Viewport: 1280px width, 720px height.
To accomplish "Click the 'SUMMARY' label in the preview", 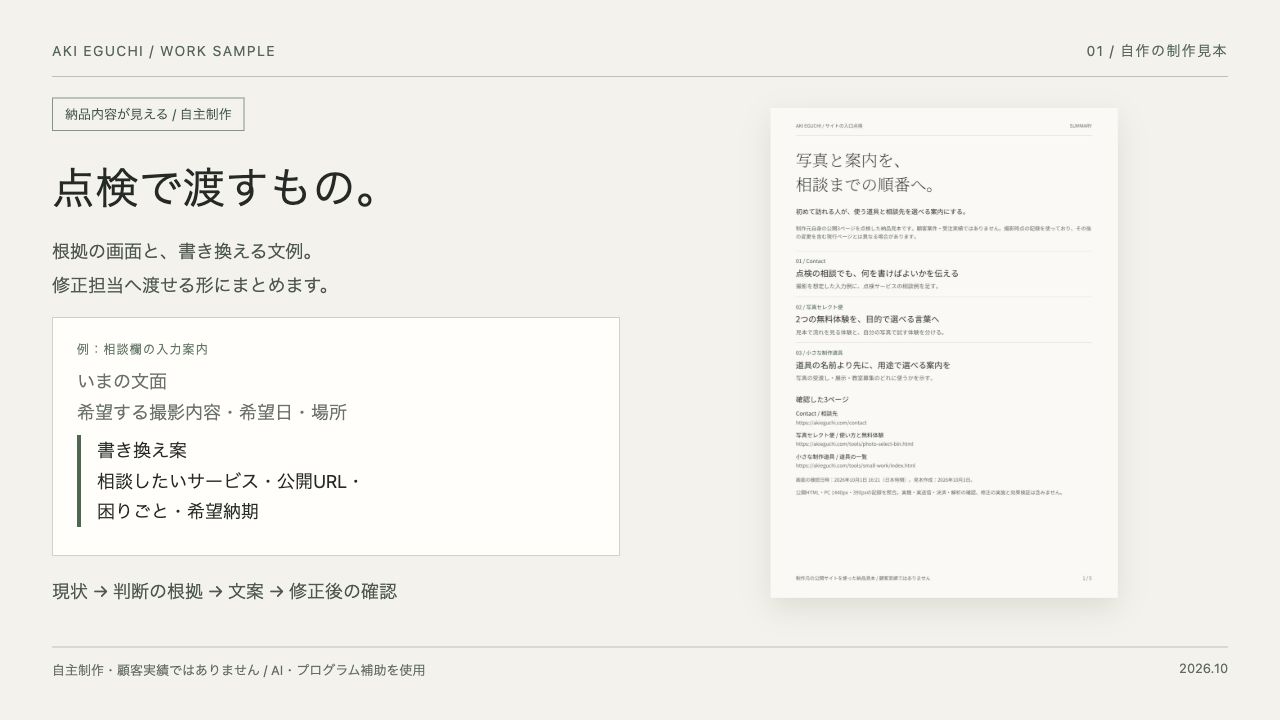I will click(1080, 126).
